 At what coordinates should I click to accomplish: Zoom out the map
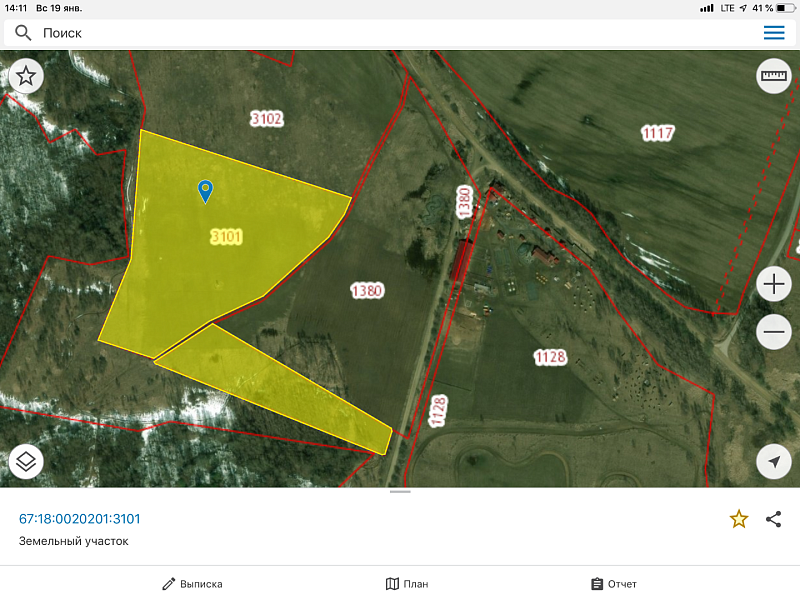(774, 332)
